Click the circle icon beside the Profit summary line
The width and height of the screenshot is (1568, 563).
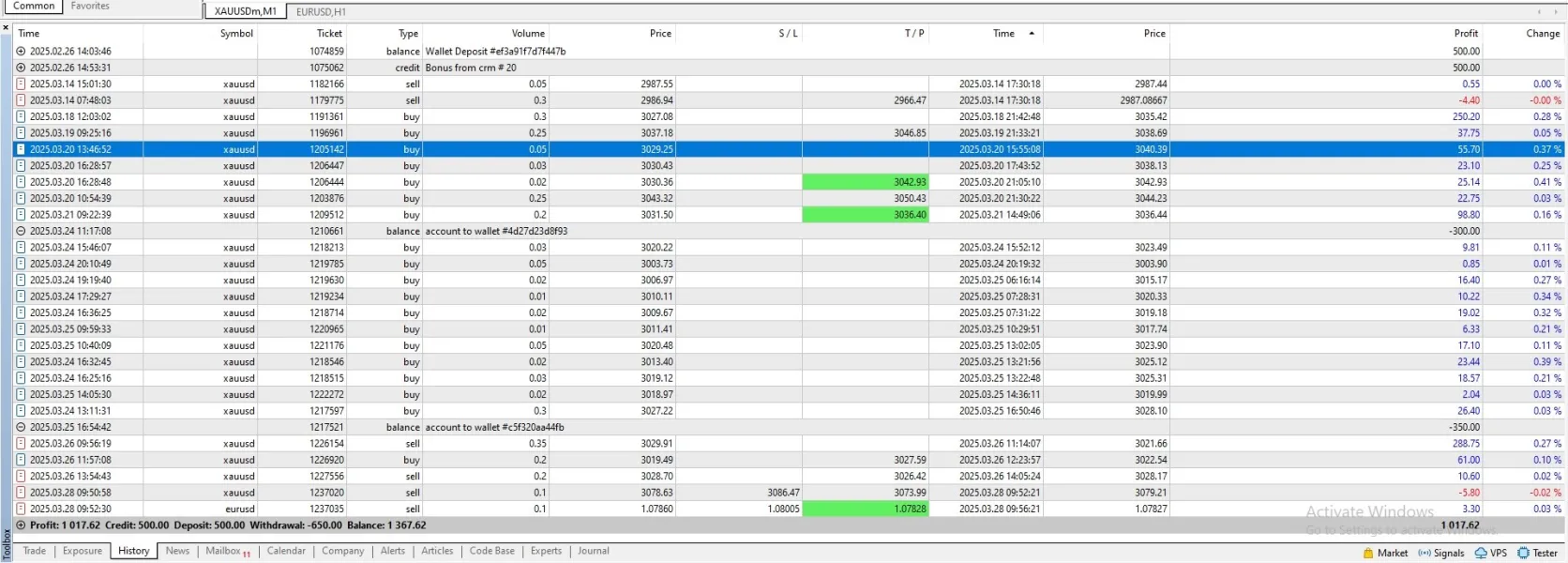click(x=21, y=525)
